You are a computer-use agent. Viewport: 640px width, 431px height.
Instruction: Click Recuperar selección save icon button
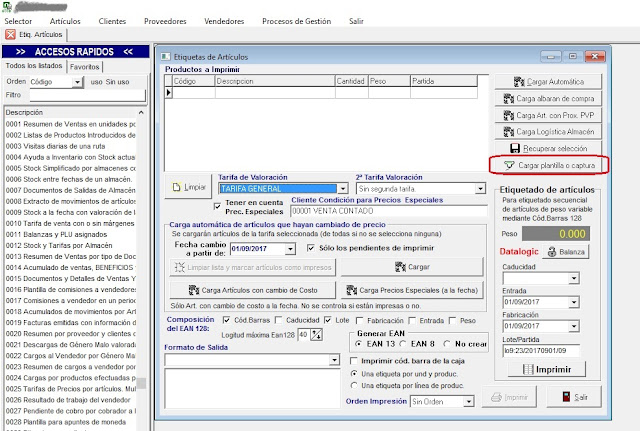pyautogui.click(x=549, y=147)
